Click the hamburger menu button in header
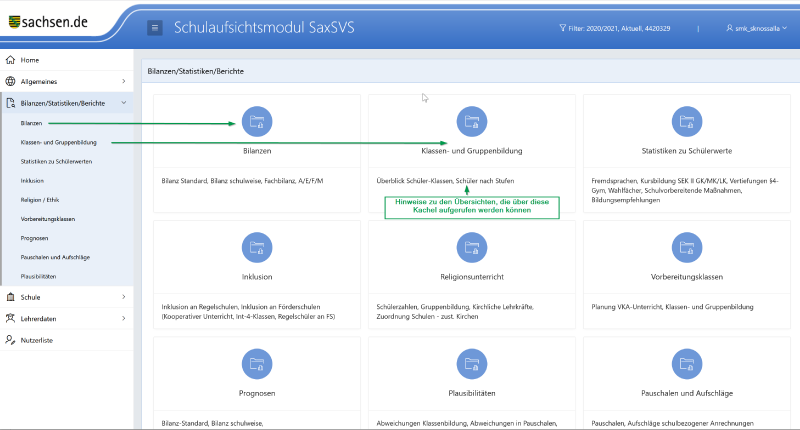 (x=155, y=28)
